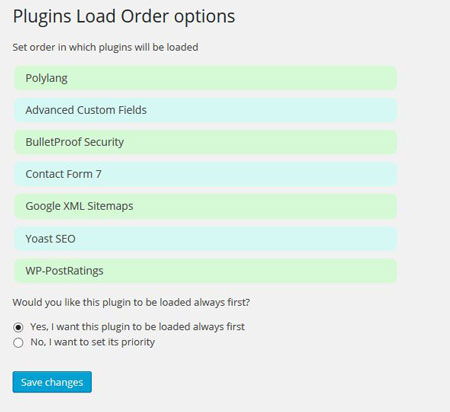
Task: Click the BulletProof Security text label
Action: tap(75, 142)
